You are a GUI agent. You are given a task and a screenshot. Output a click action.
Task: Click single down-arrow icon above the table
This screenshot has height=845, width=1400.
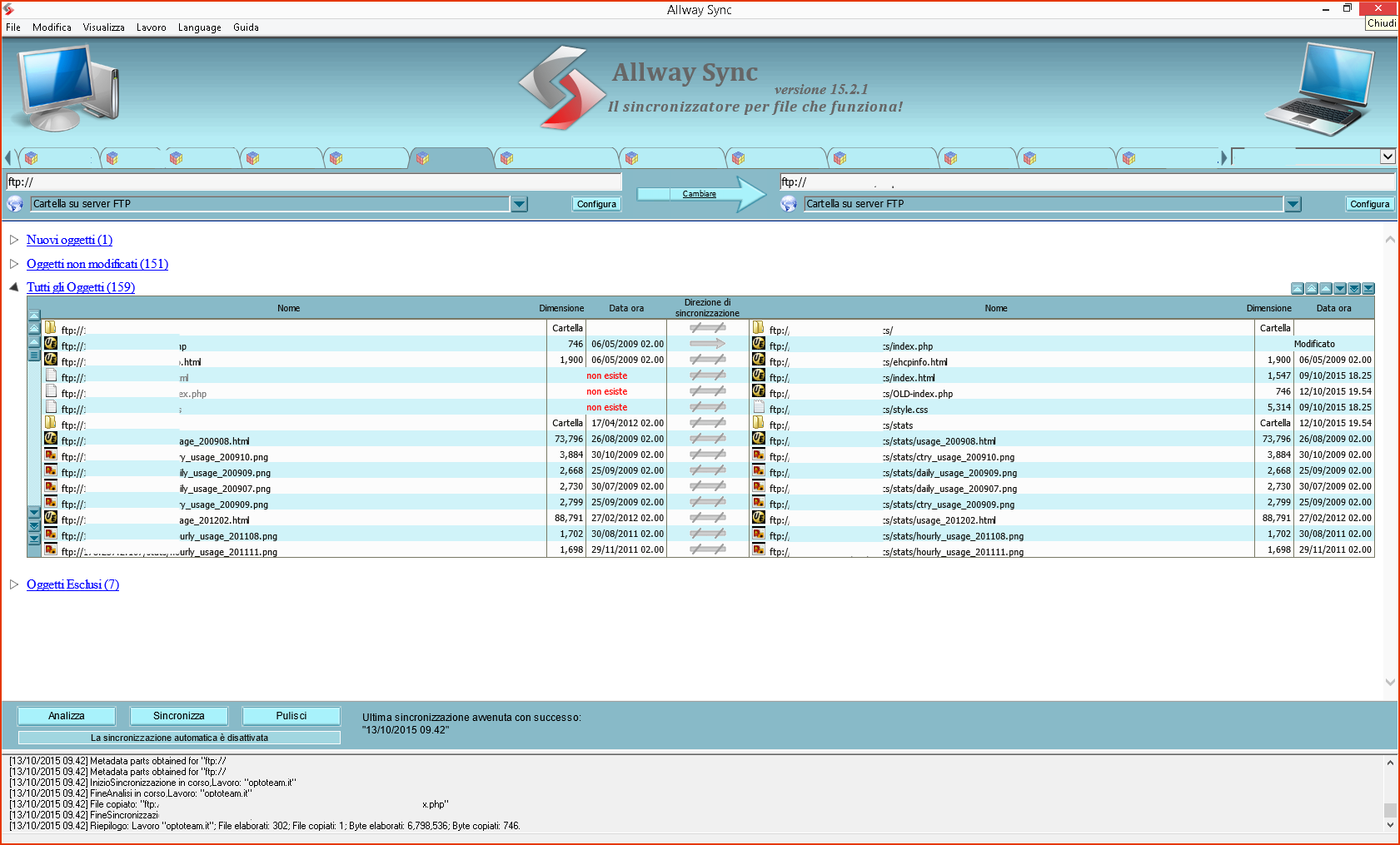(x=1340, y=289)
